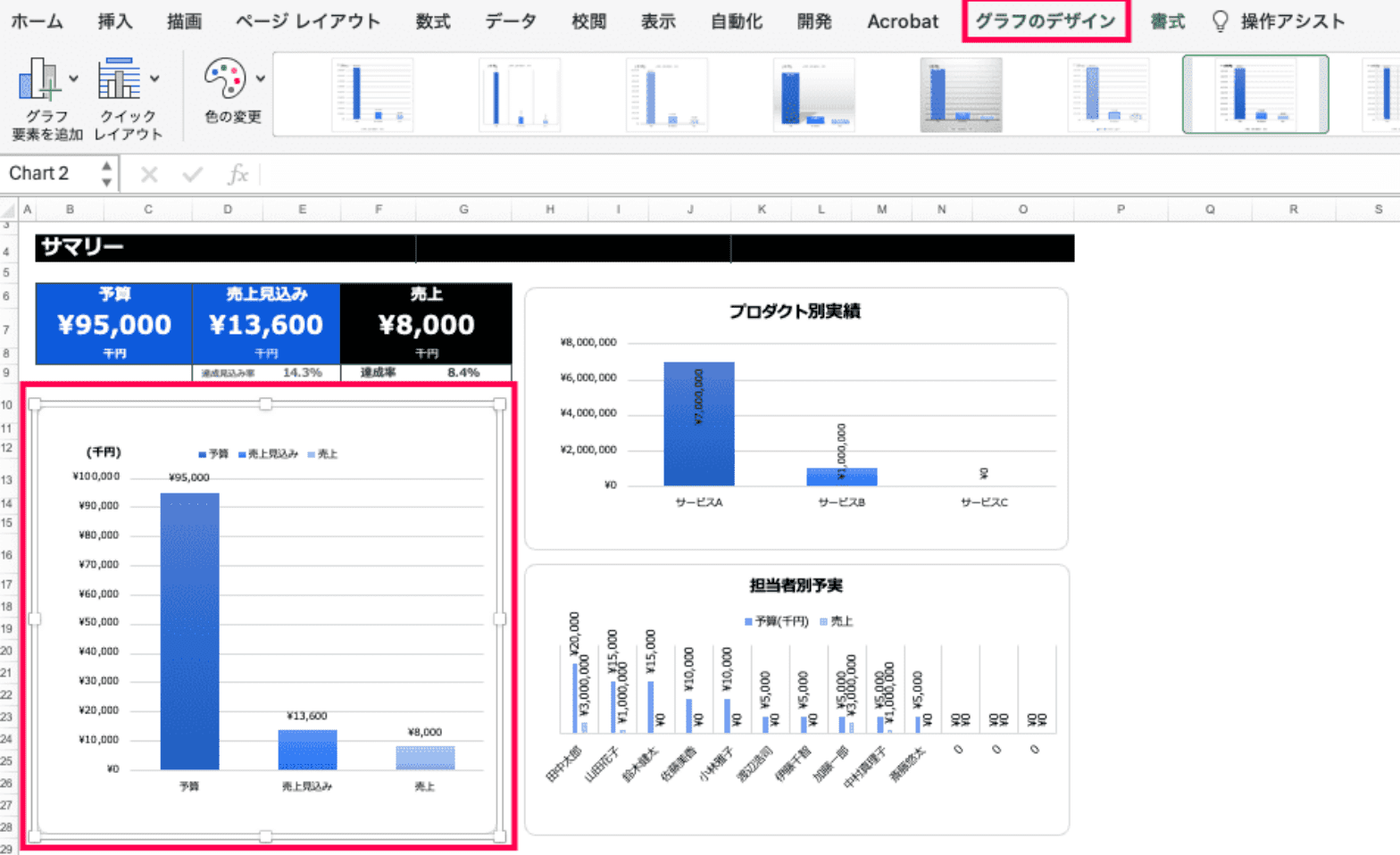Click the fx insert function icon
This screenshot has height=855, width=1400.
[237, 174]
